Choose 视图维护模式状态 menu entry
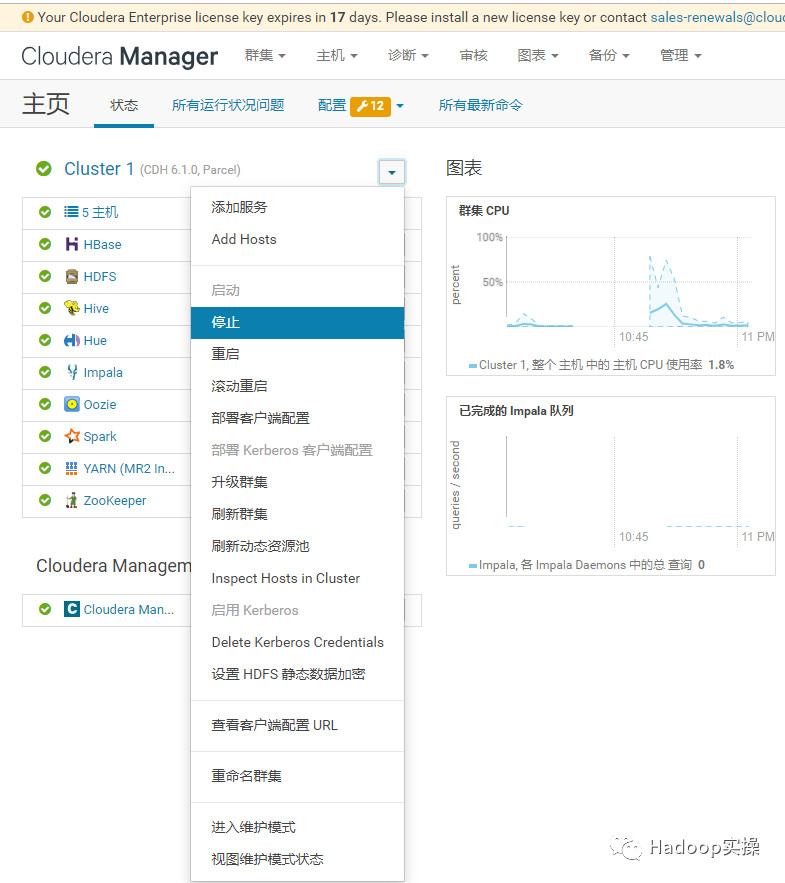Image resolution: width=785 pixels, height=883 pixels. pyautogui.click(x=297, y=859)
